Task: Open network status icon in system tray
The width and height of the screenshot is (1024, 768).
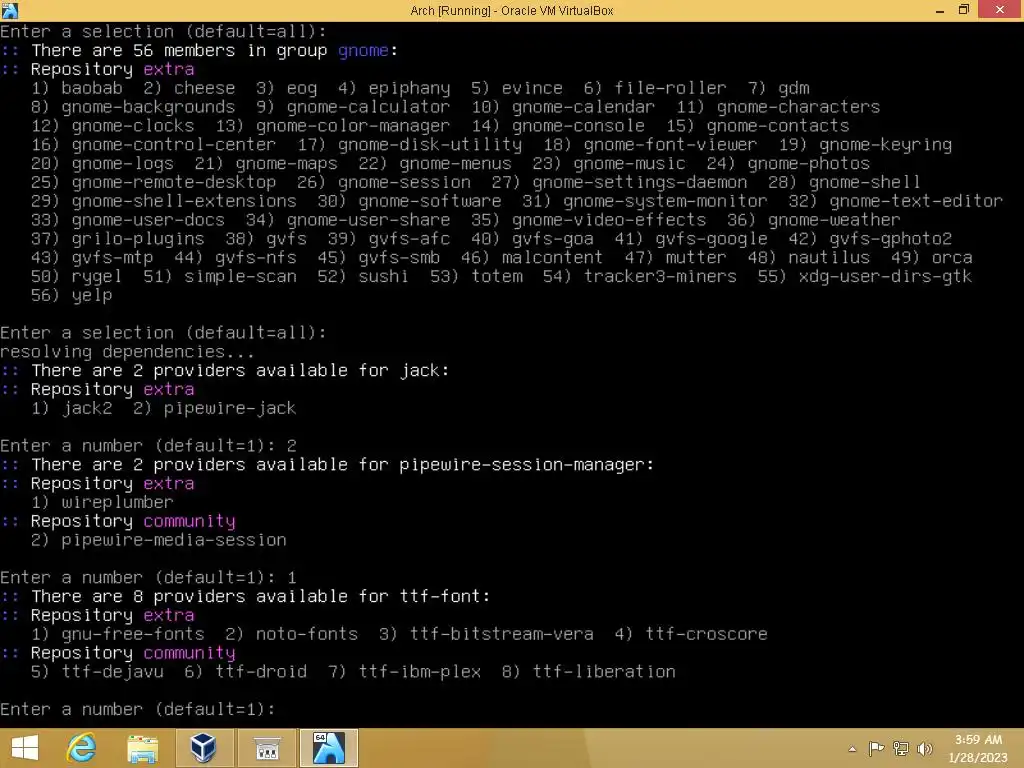Action: (901, 748)
